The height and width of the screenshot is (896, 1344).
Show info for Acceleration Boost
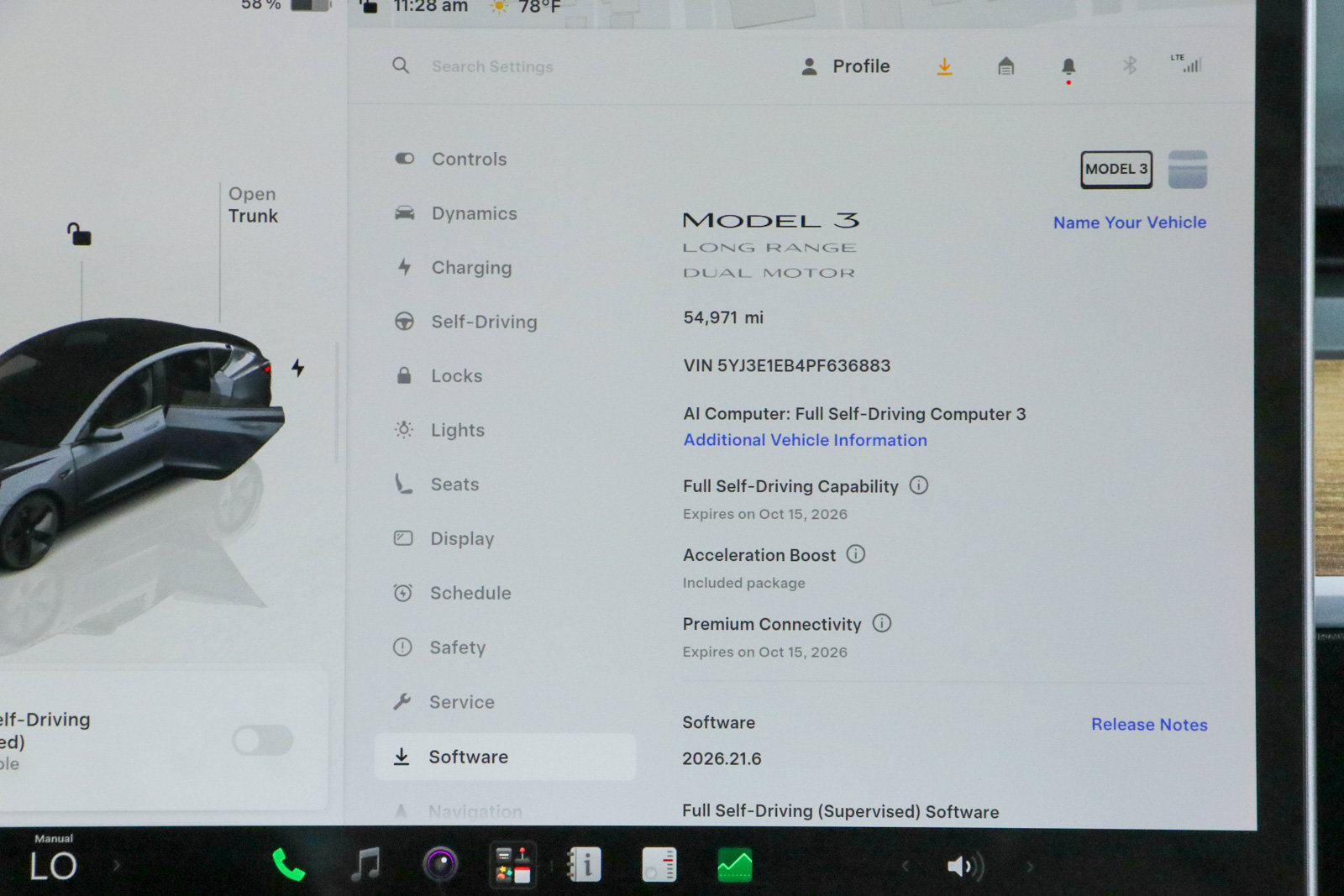[x=855, y=554]
